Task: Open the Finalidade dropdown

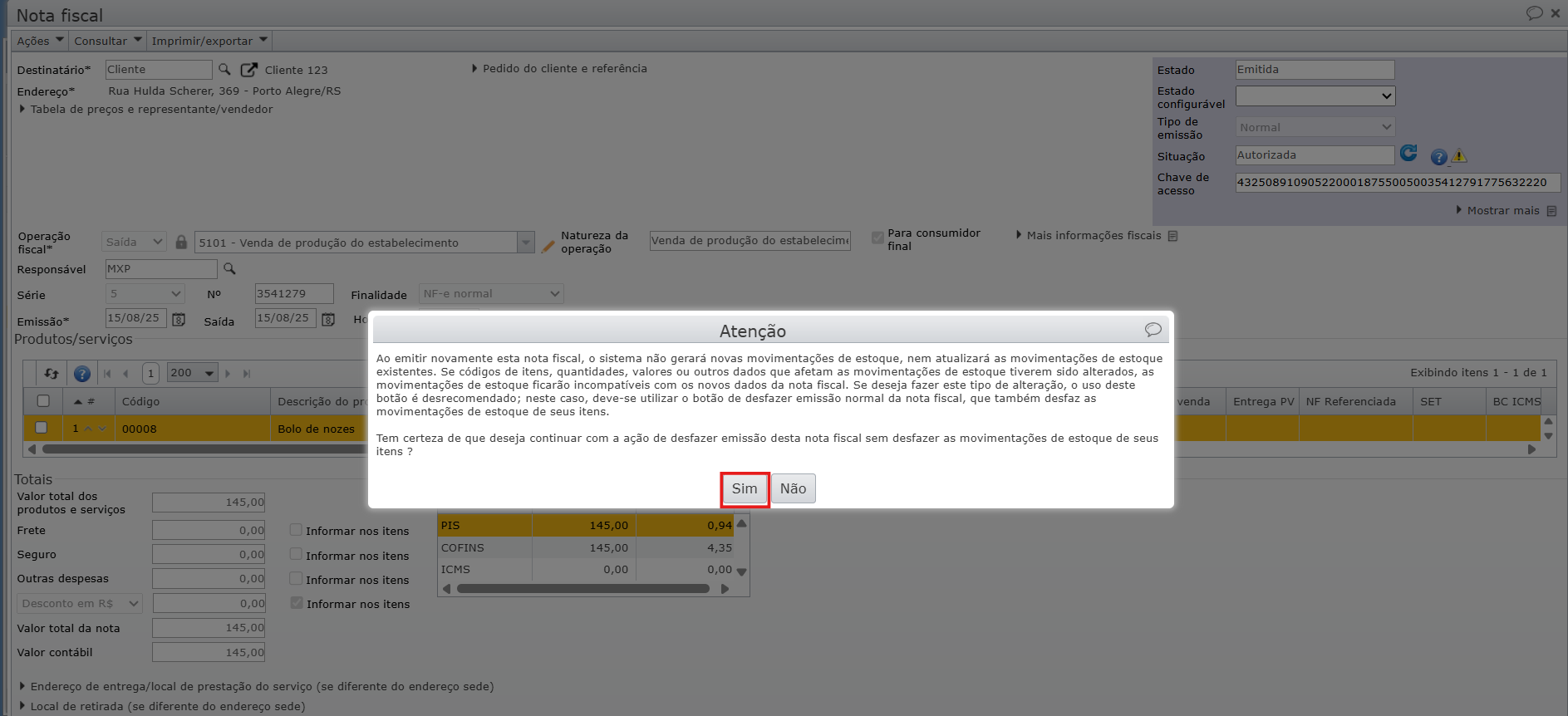Action: pos(491,293)
